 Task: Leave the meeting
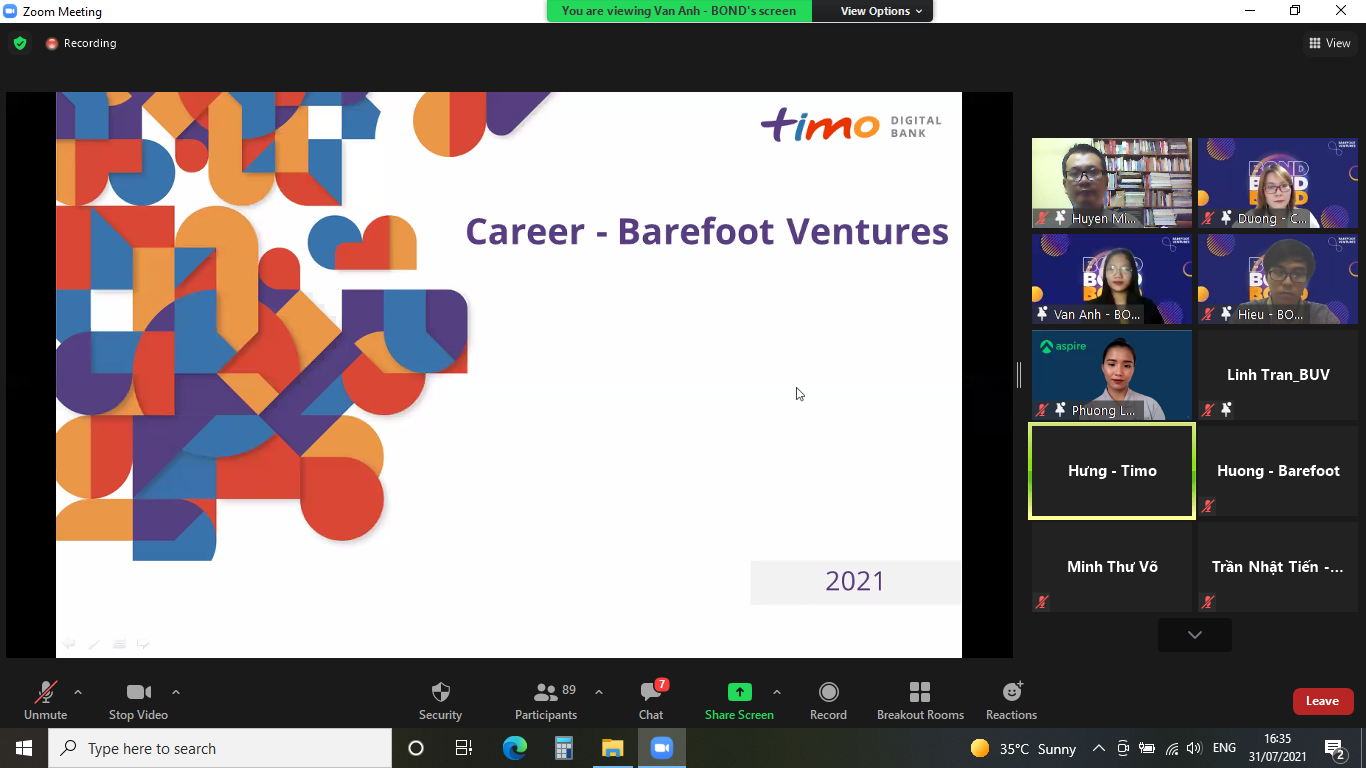(1322, 701)
